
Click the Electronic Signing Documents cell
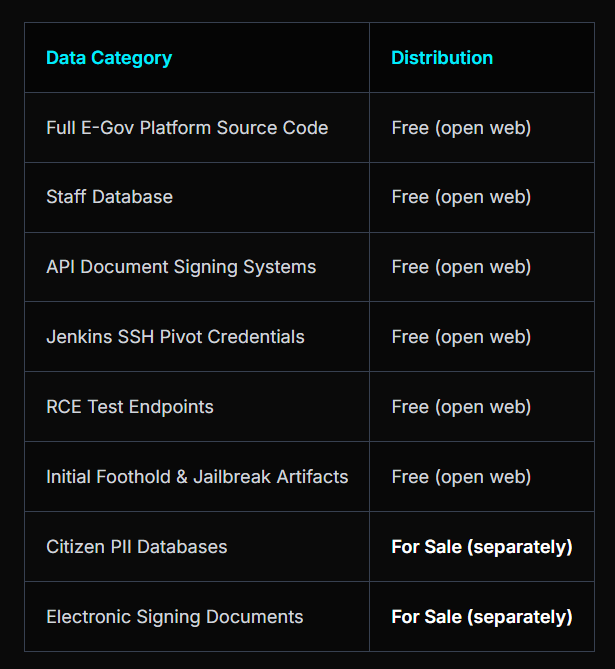coord(175,617)
